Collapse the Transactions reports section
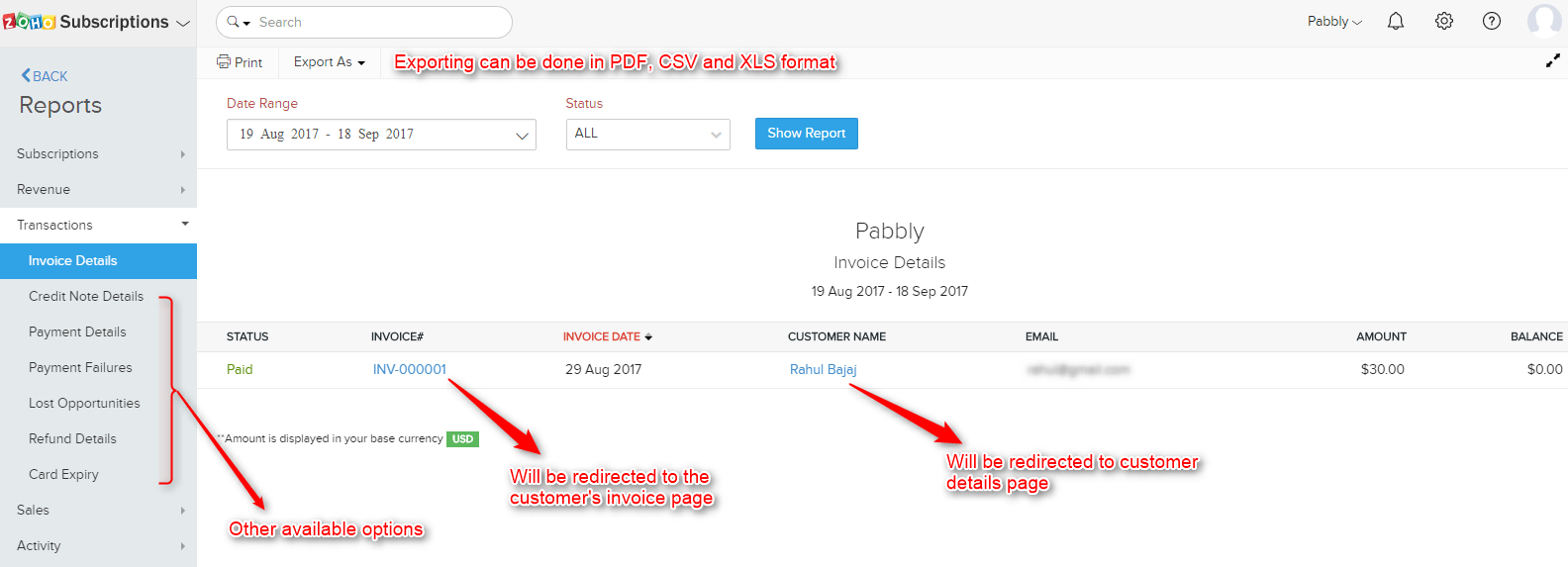Screen dimensions: 1568x567 [98, 226]
